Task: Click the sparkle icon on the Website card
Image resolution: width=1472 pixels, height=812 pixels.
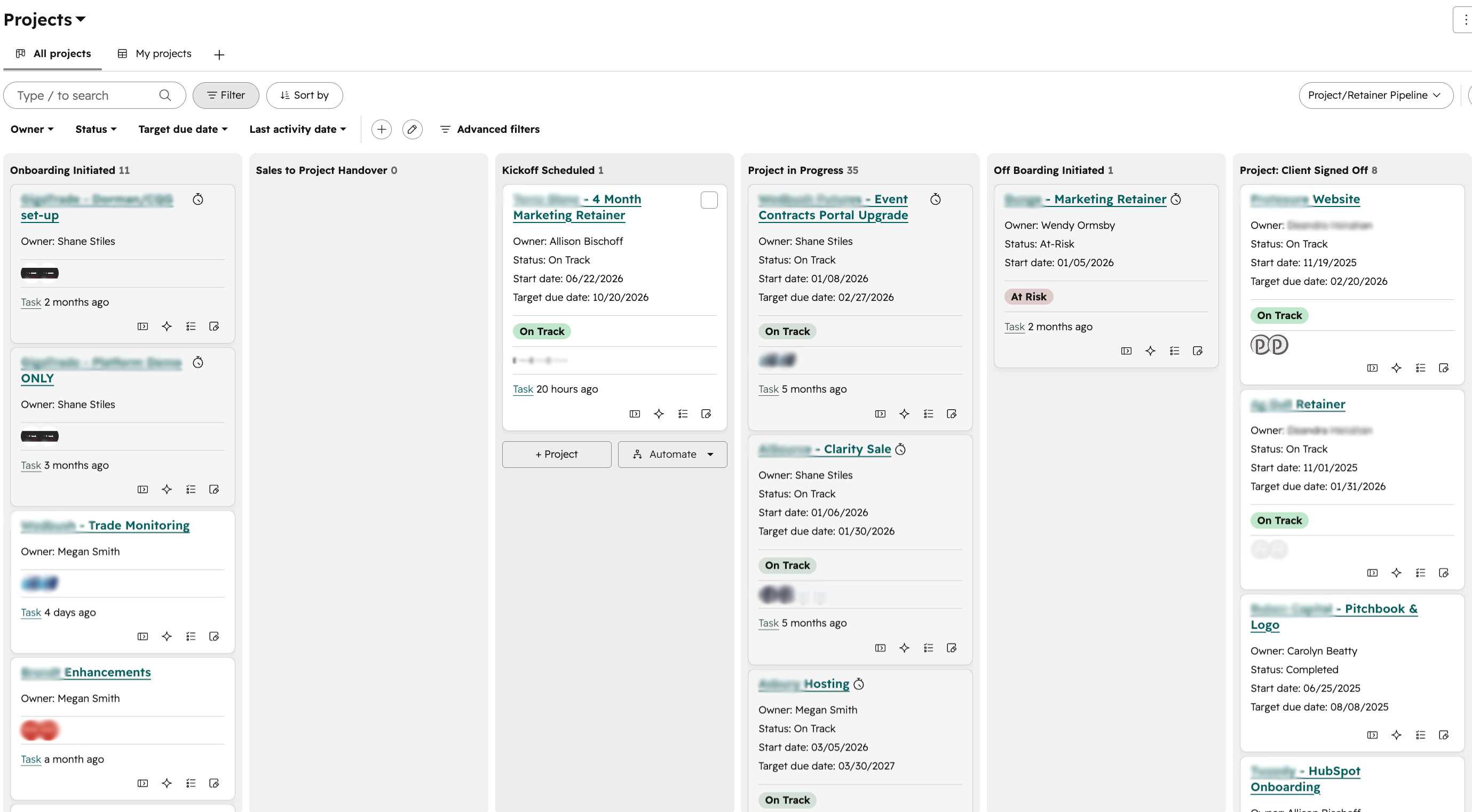Action: pos(1396,368)
